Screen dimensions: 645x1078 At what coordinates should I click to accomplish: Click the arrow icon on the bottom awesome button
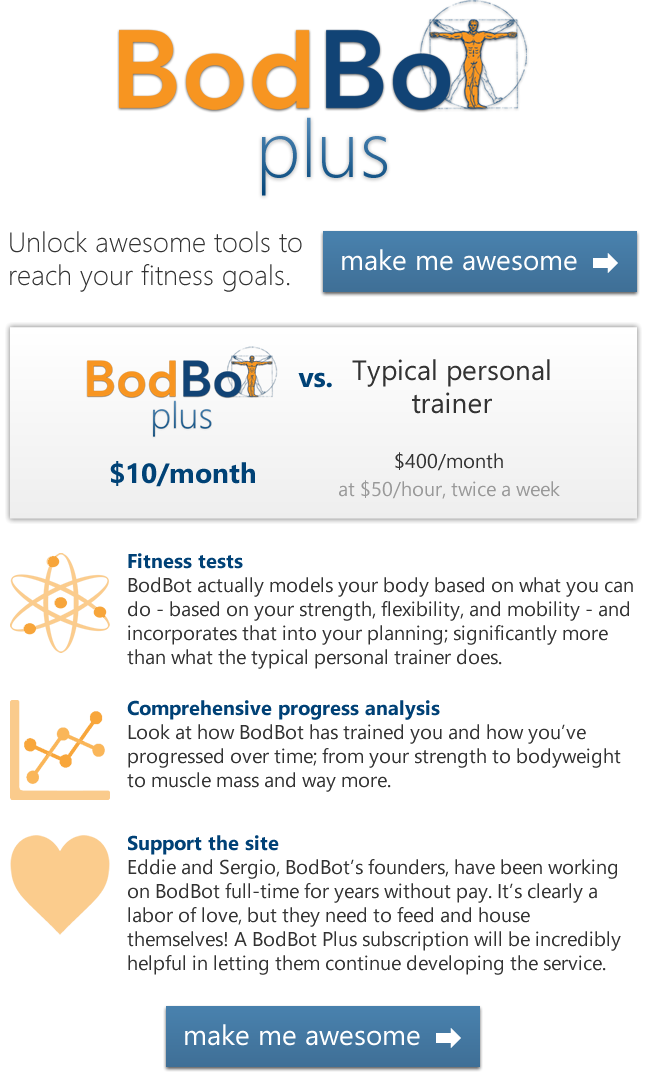click(x=448, y=1037)
